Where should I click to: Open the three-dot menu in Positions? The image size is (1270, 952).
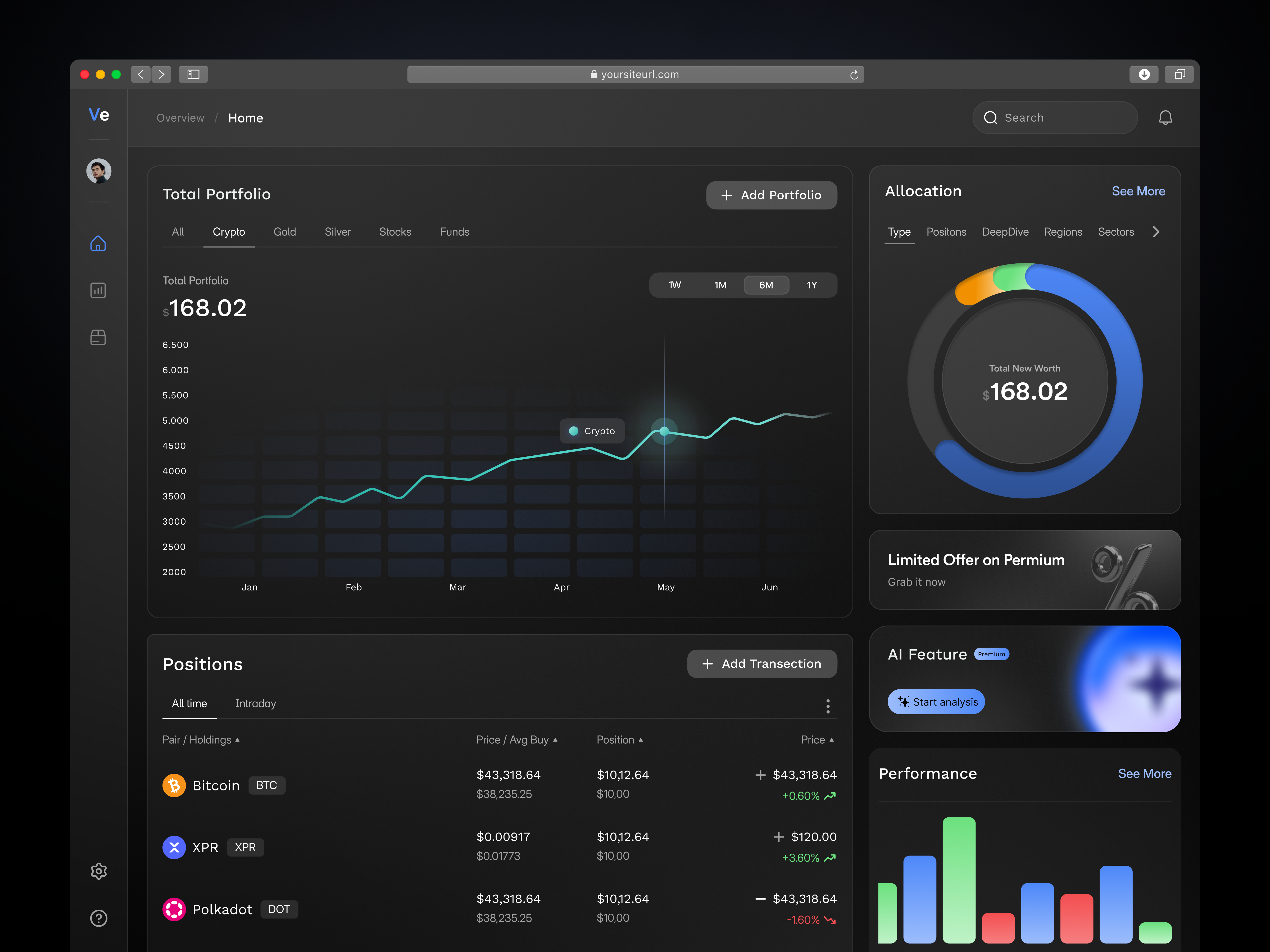pyautogui.click(x=828, y=706)
